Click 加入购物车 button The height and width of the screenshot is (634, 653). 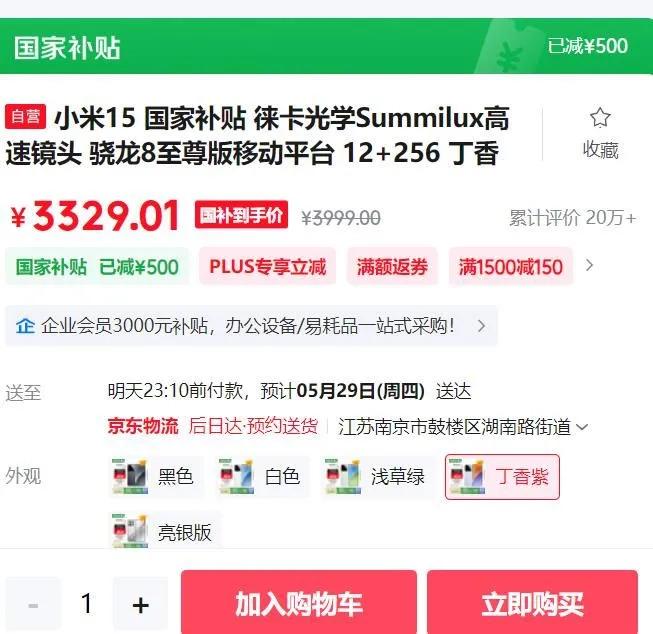pos(299,602)
